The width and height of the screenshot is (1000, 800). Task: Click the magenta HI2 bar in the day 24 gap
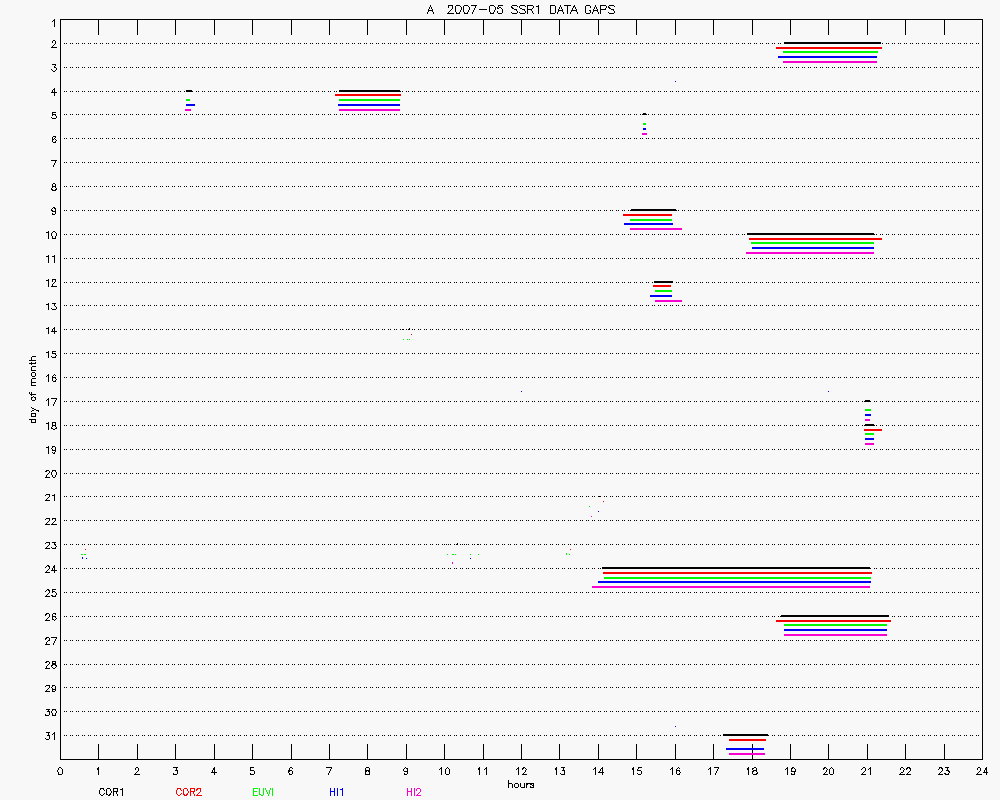731,587
